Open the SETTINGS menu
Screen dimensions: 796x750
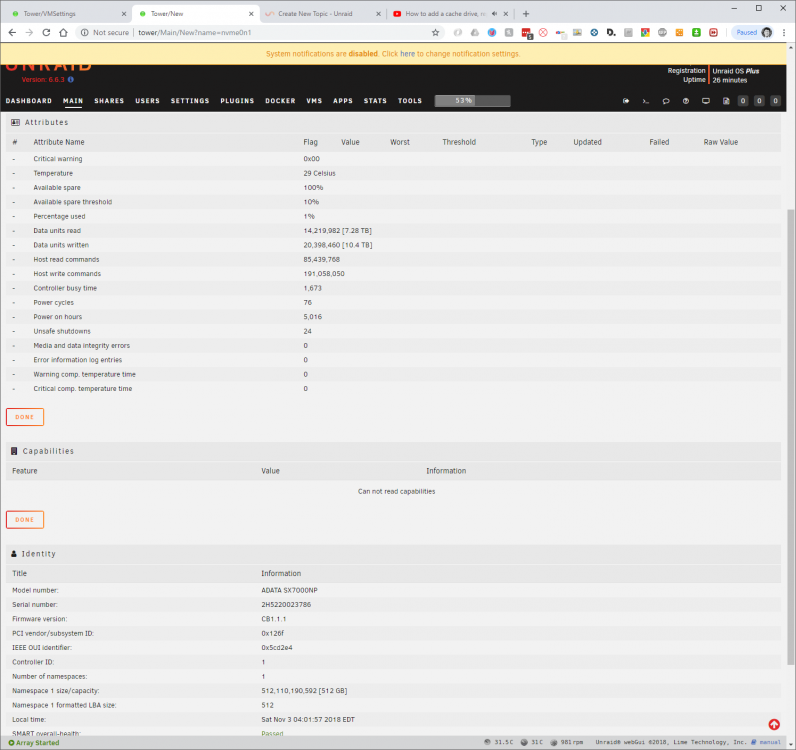[190, 101]
